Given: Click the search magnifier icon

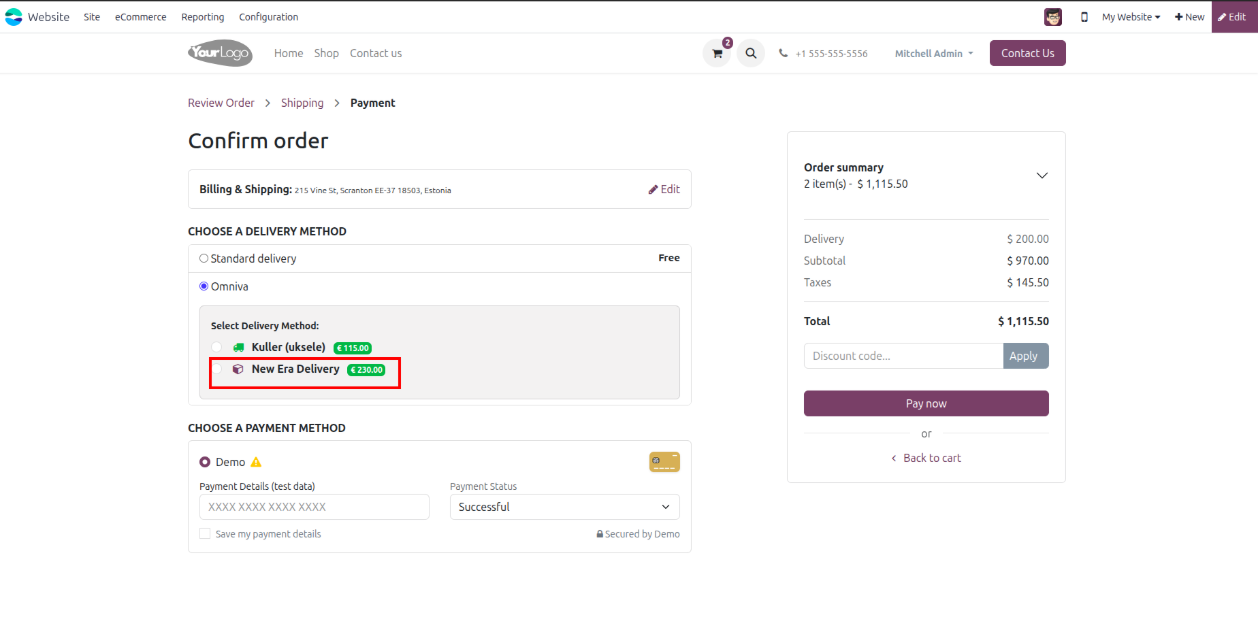Looking at the screenshot, I should point(750,54).
